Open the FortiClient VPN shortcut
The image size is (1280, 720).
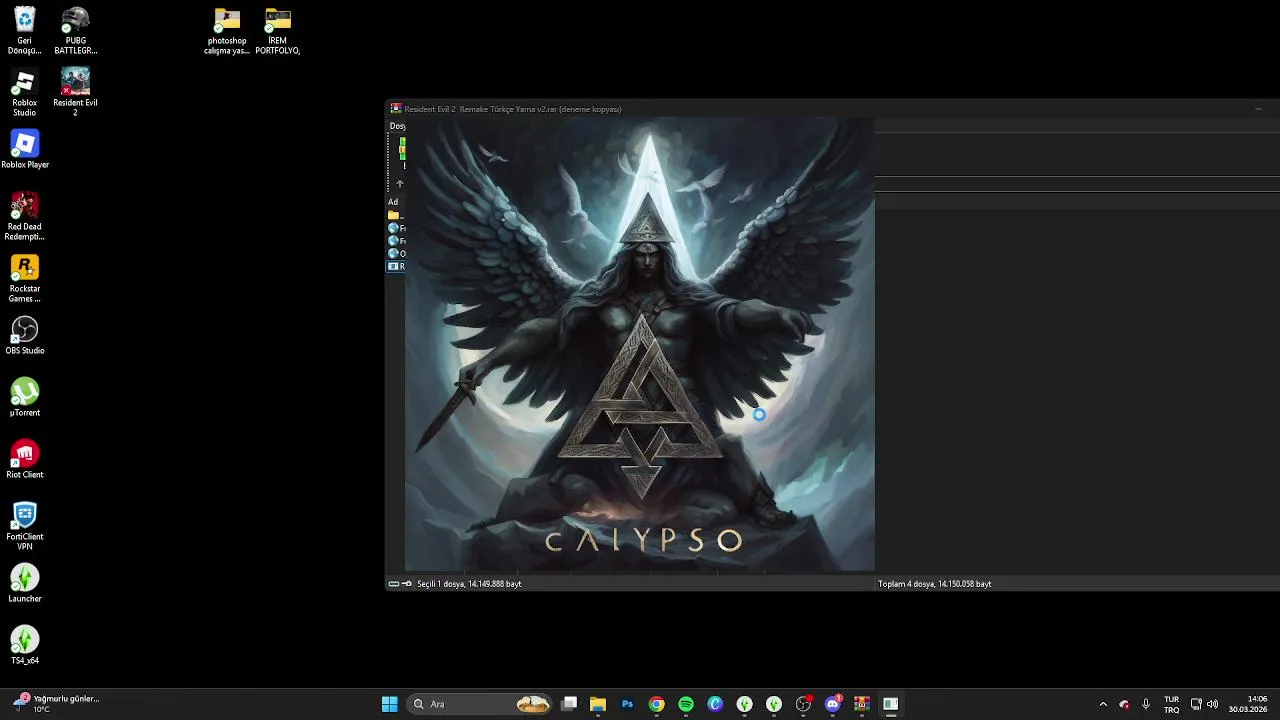tap(25, 527)
